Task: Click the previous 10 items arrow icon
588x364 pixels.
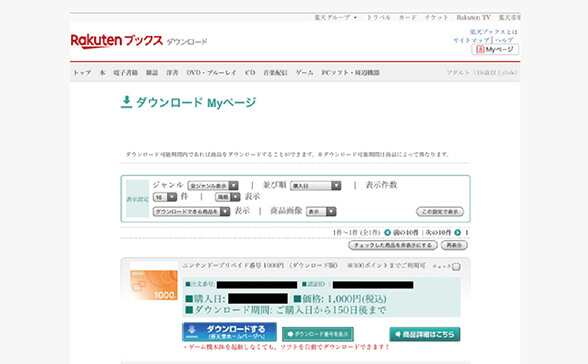Action: [x=388, y=232]
